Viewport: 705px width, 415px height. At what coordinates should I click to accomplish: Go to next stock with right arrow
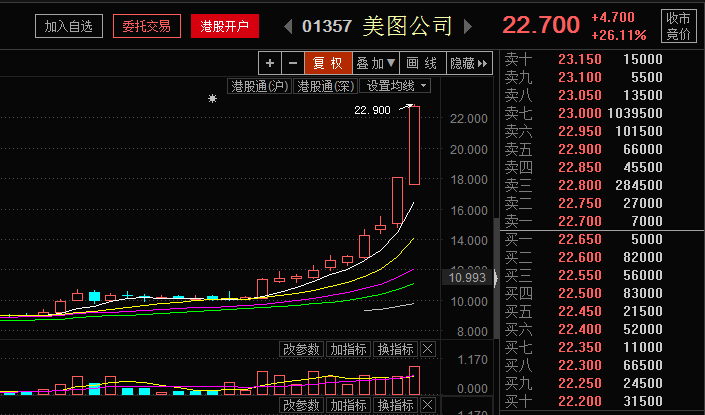click(468, 27)
